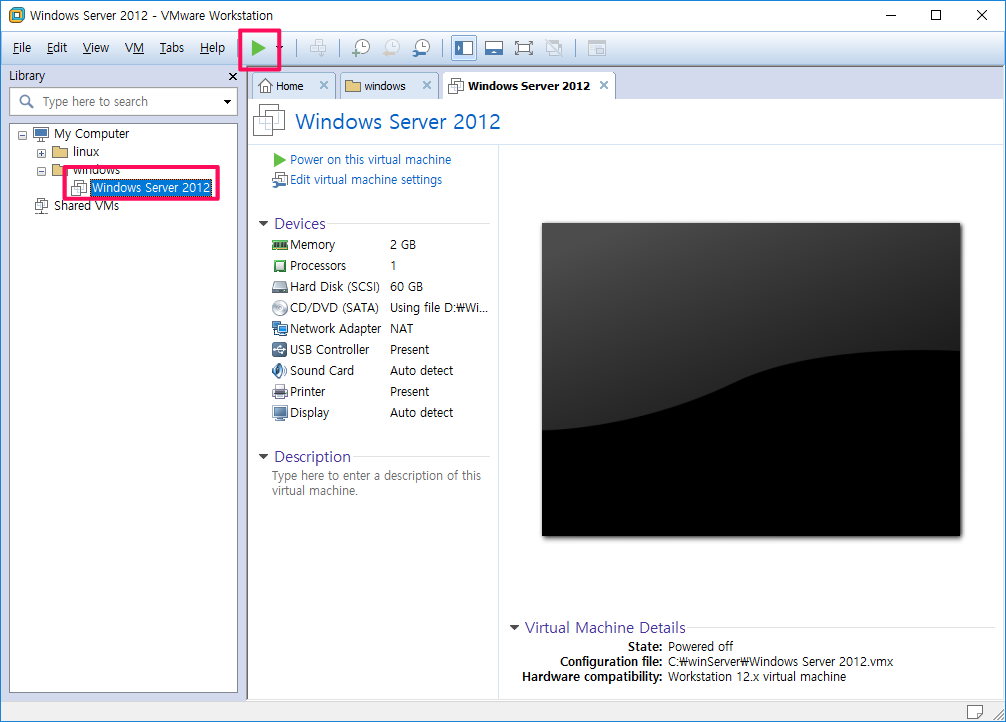Image resolution: width=1006 pixels, height=722 pixels.
Task: Close the Library panel
Action: click(x=232, y=76)
